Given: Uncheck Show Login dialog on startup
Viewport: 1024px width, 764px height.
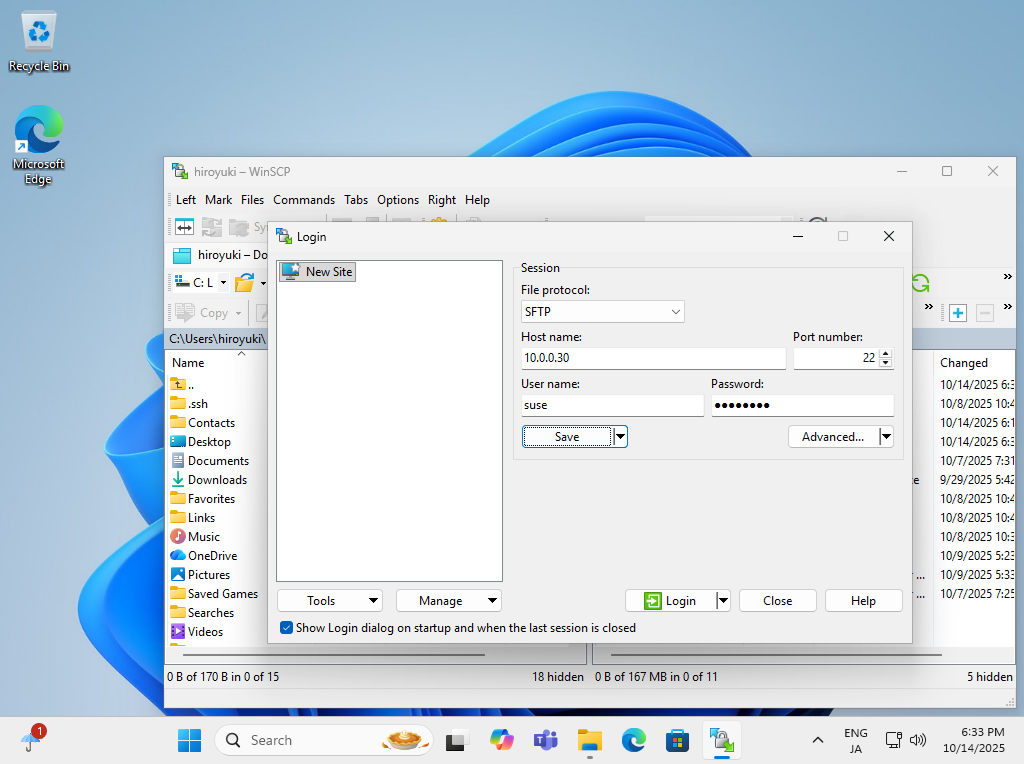Looking at the screenshot, I should click(x=287, y=628).
